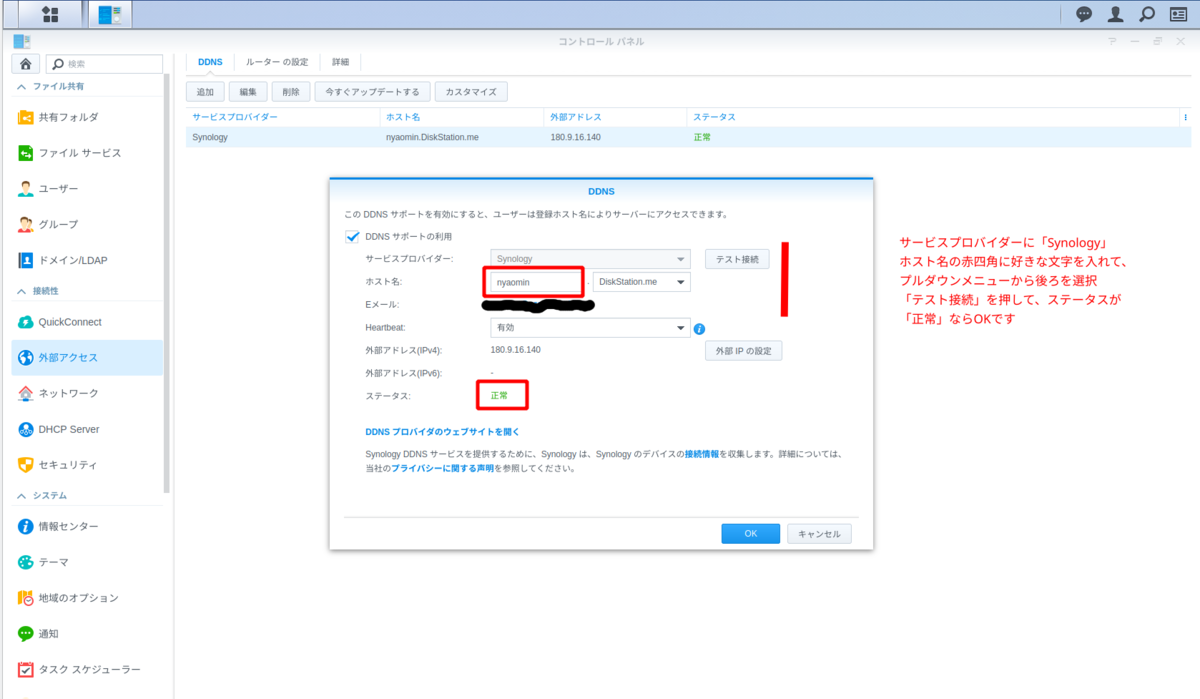Open Heartbeat 有効 dropdown
This screenshot has width=1200, height=699.
pyautogui.click(x=590, y=327)
